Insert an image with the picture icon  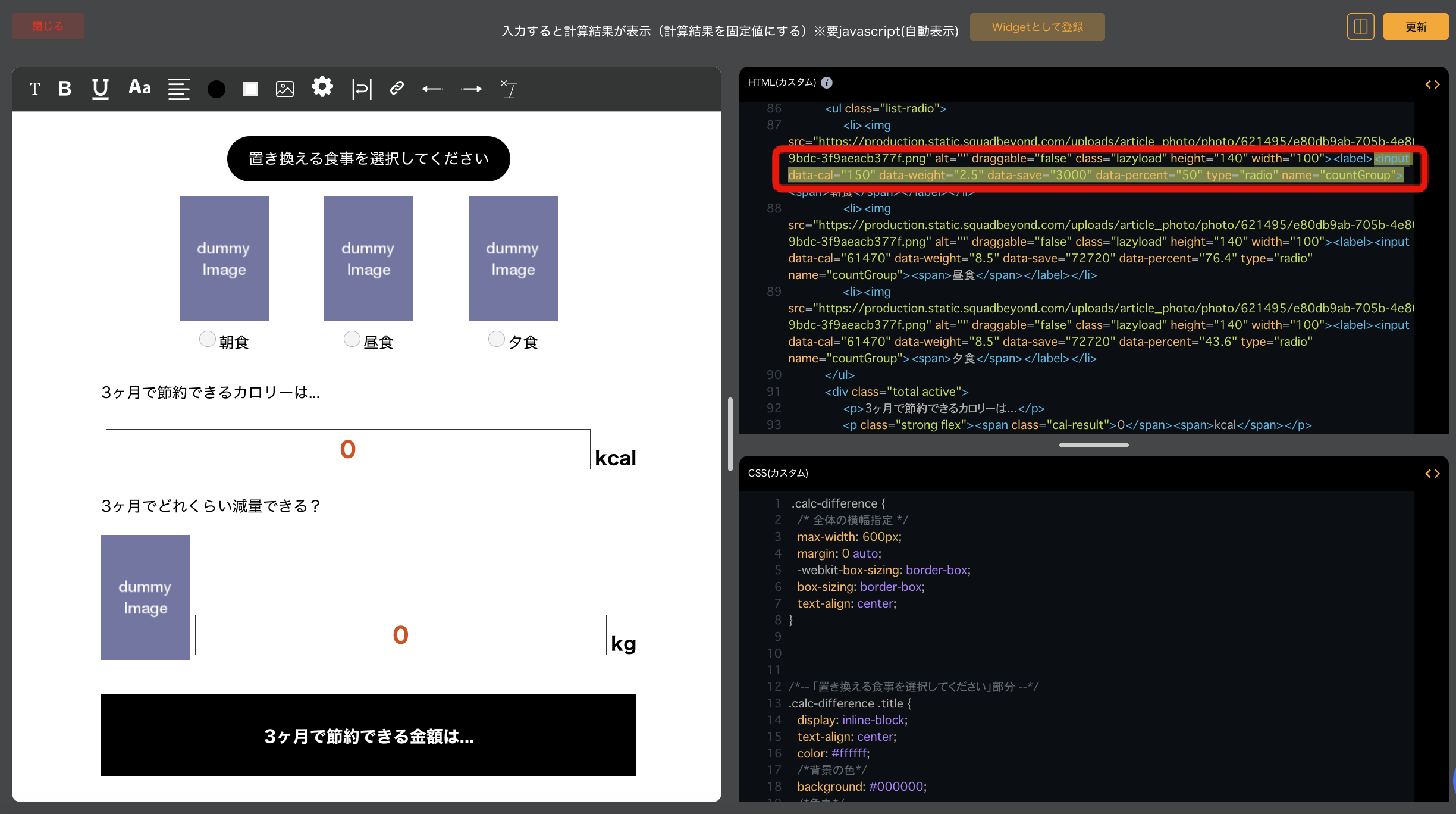pos(285,89)
